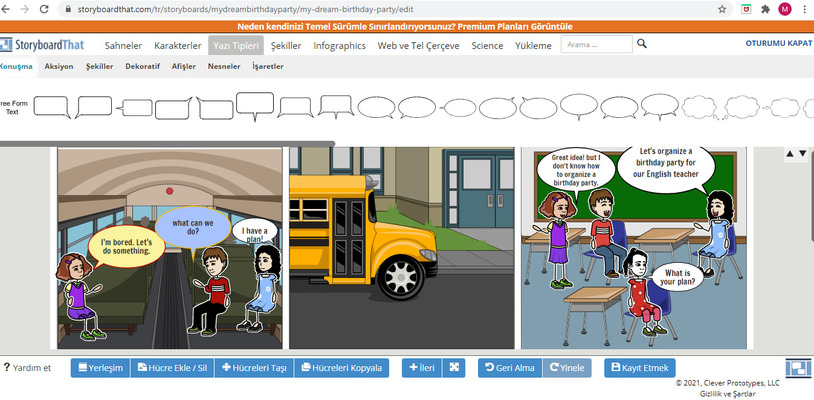Pick small thought cloud with left-side dots

[x=782, y=108]
